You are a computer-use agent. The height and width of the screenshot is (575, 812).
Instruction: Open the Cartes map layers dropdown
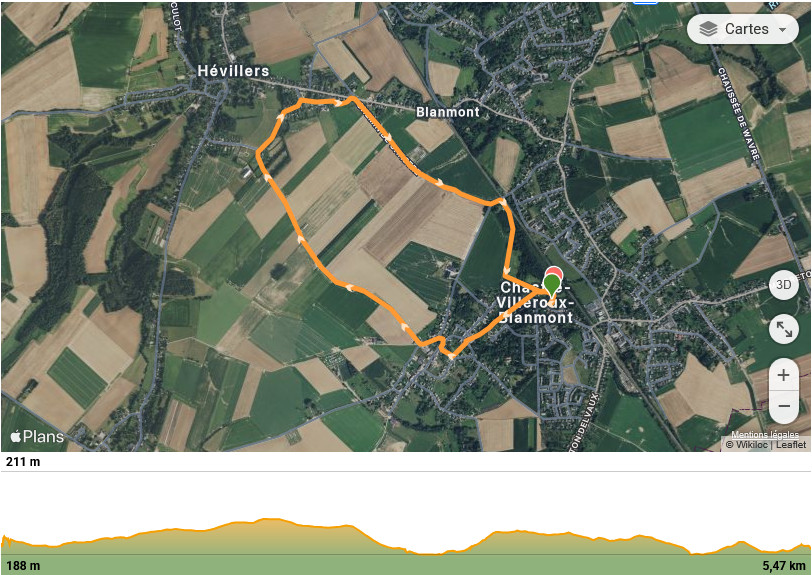pos(743,28)
